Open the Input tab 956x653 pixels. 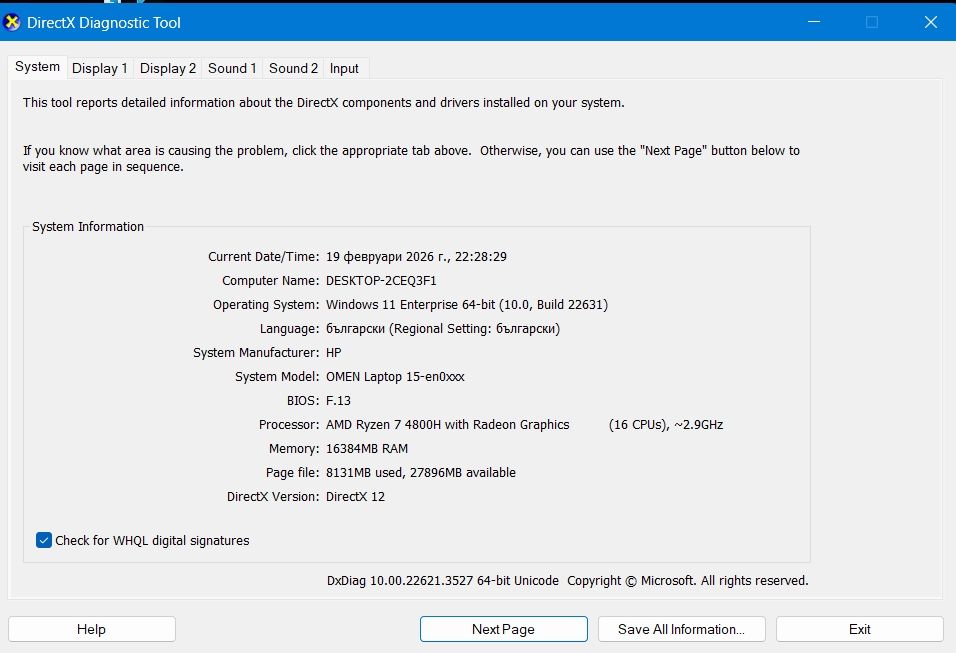pos(344,68)
